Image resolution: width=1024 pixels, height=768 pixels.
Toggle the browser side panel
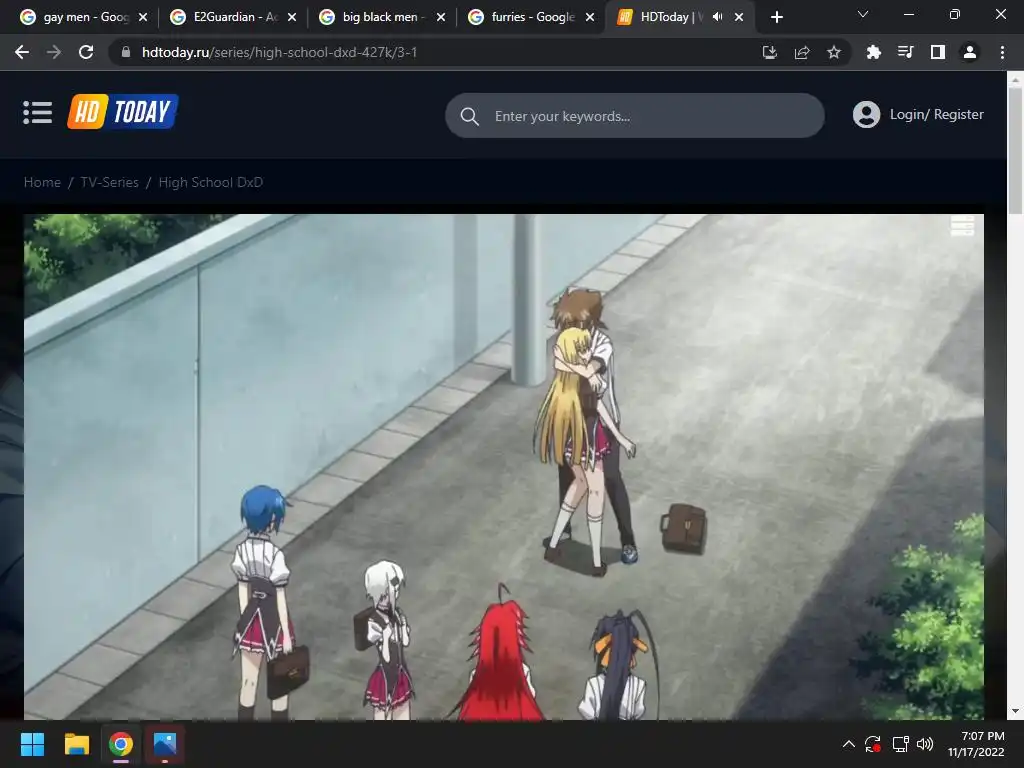click(x=938, y=52)
